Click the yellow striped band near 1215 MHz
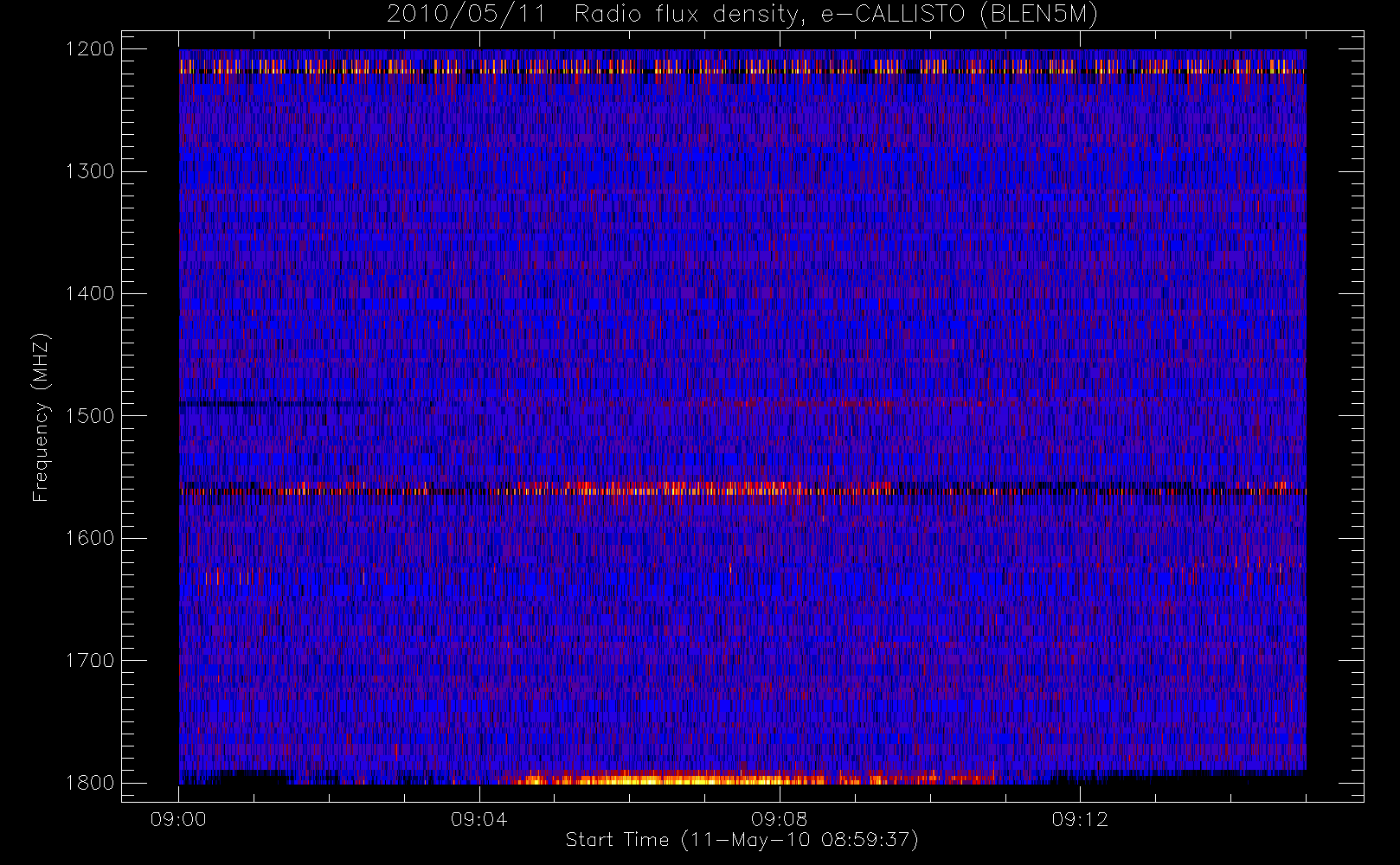This screenshot has width=1400, height=865. tap(742, 66)
